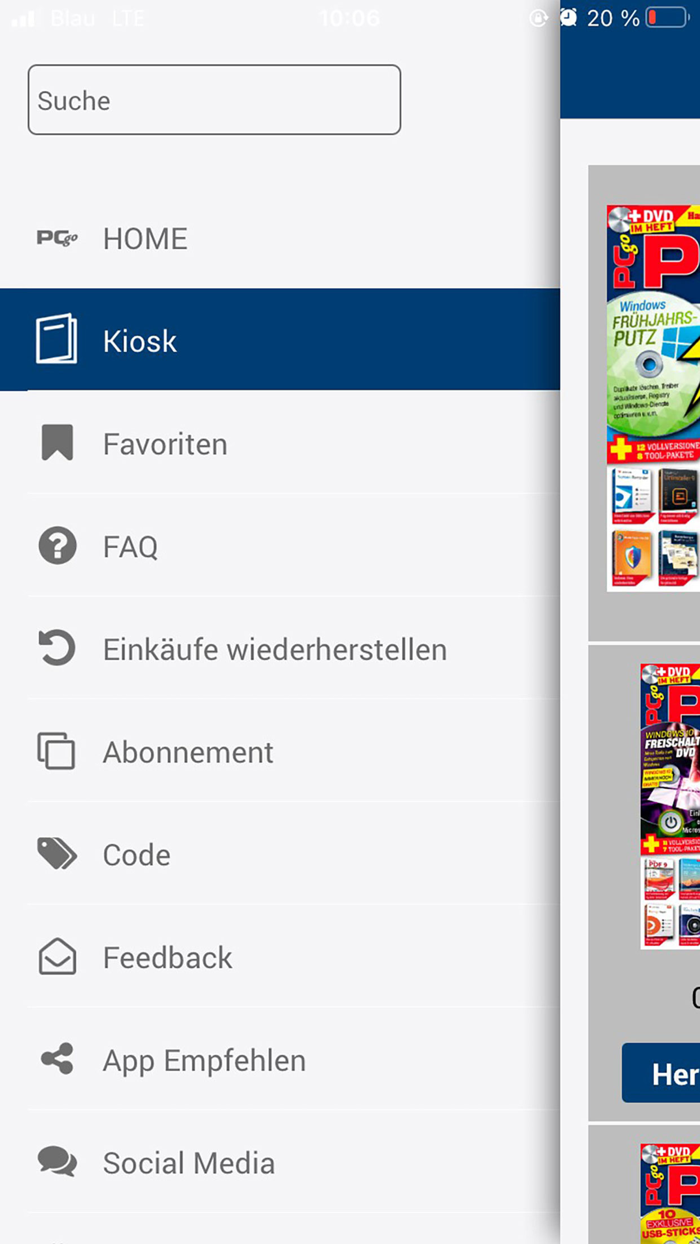Click the Feedback envelope icon
Image resolution: width=700 pixels, height=1244 pixels.
coord(57,957)
